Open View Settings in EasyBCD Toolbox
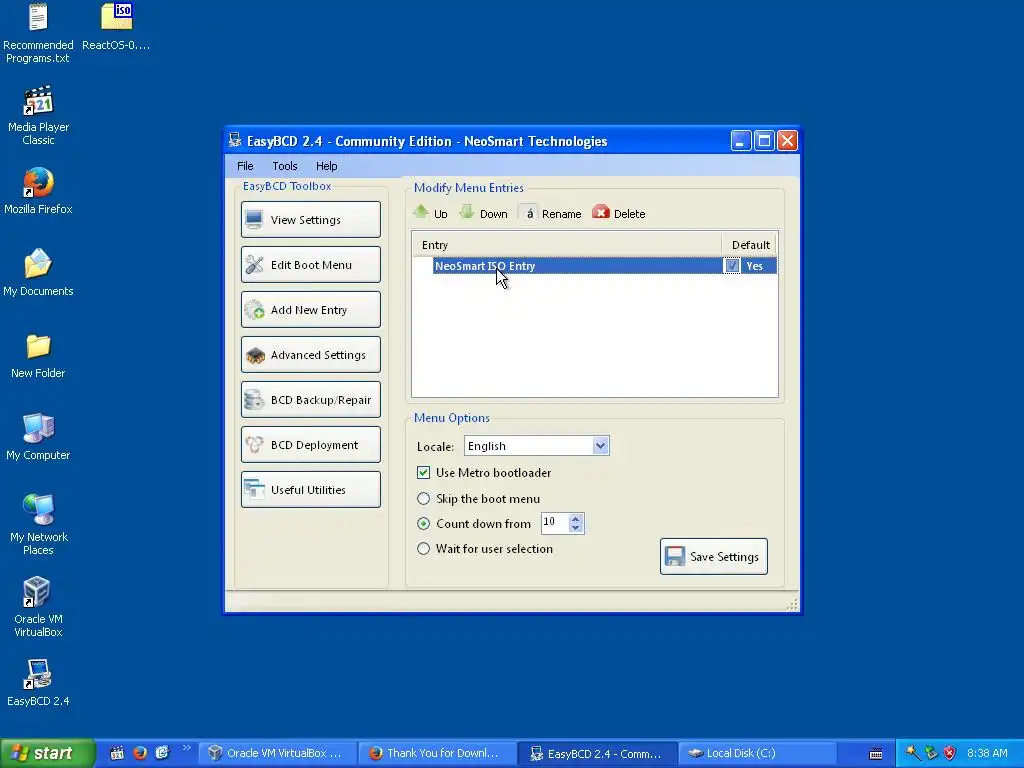This screenshot has width=1024, height=768. coord(311,219)
